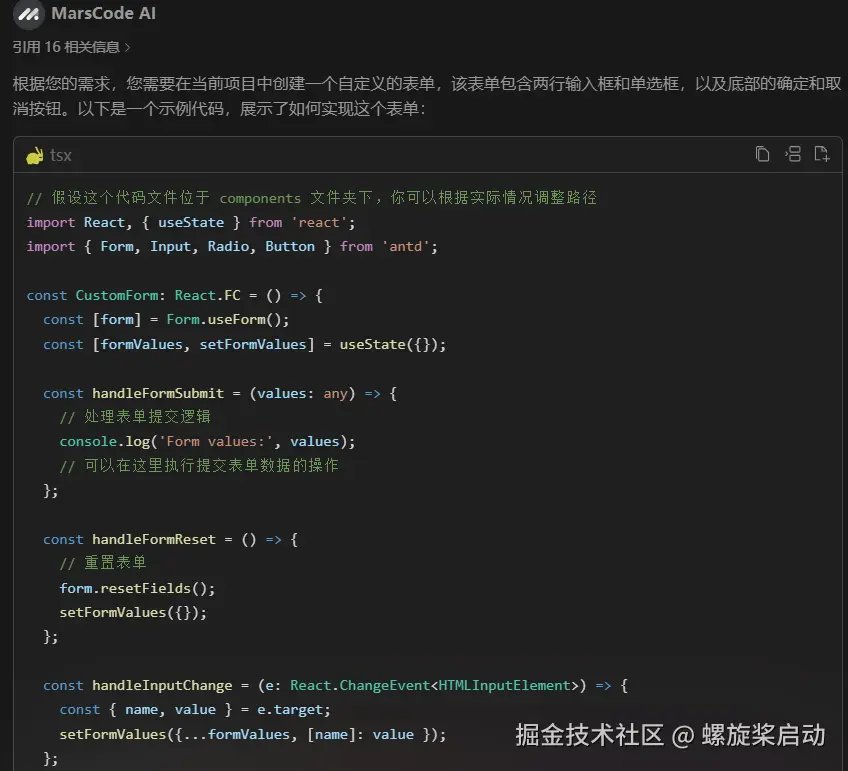Click the MarsCode AI title text

103,13
